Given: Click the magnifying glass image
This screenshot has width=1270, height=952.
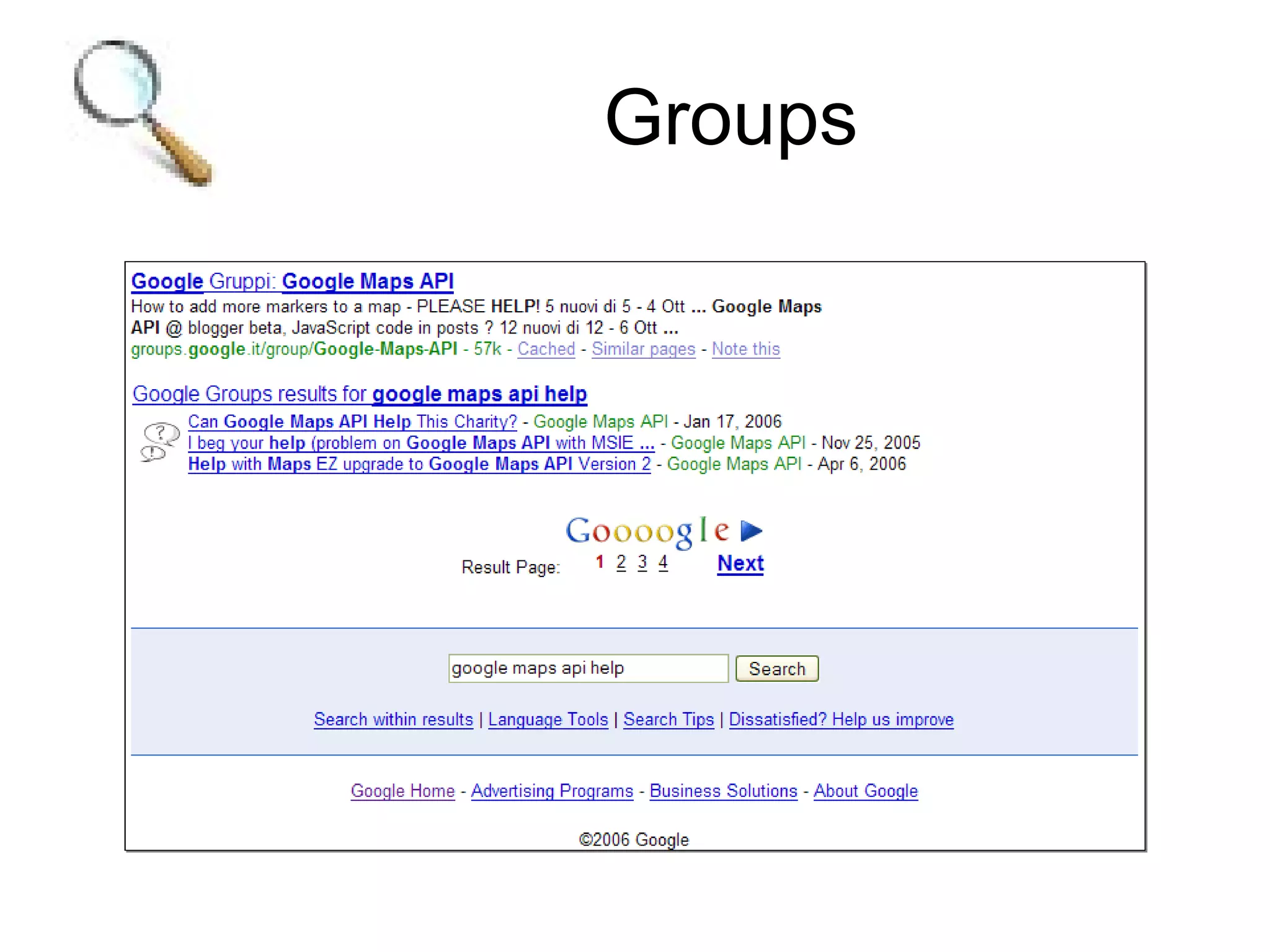Looking at the screenshot, I should coord(143,112).
